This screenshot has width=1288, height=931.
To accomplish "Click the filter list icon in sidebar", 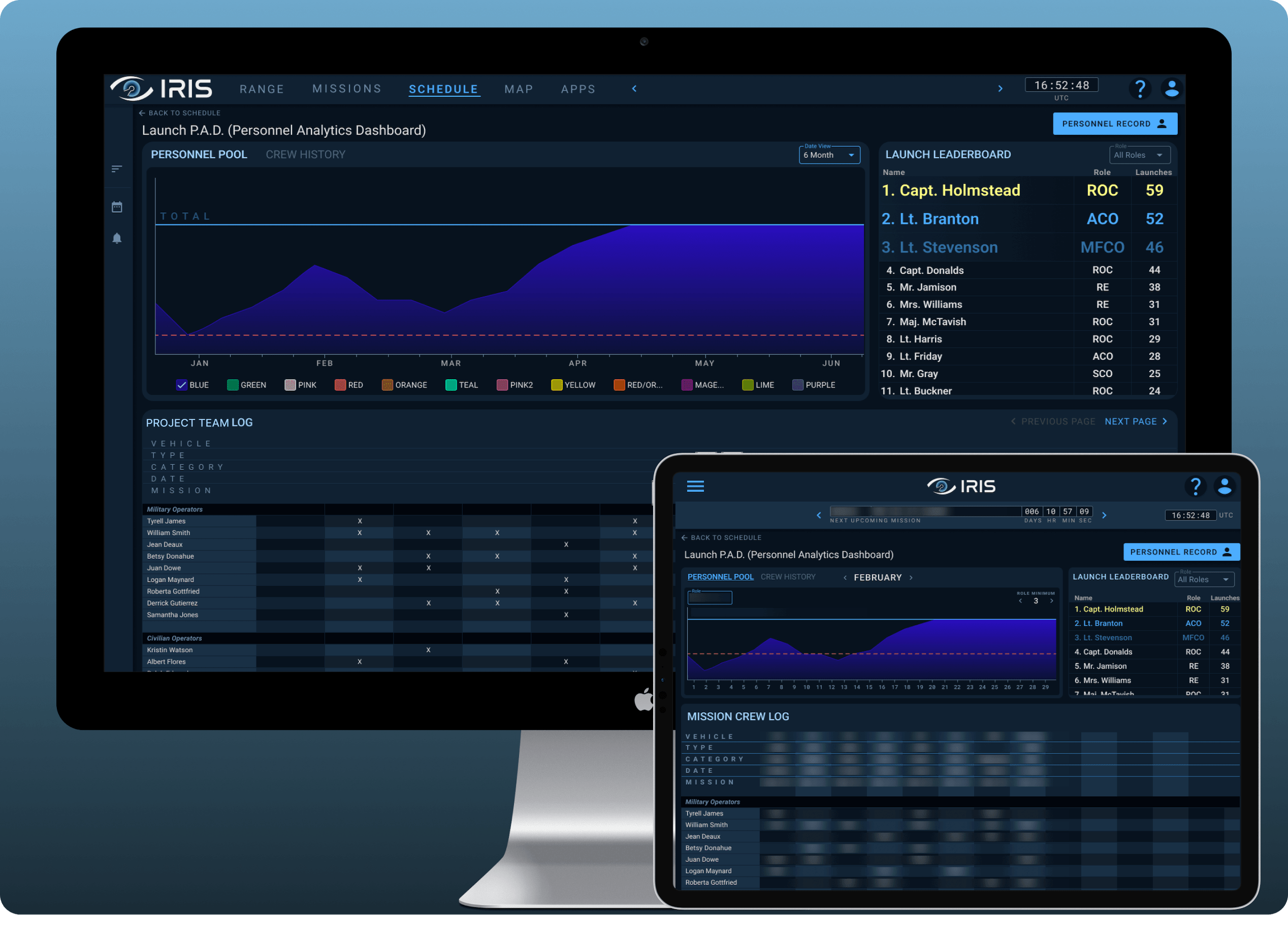I will click(117, 169).
